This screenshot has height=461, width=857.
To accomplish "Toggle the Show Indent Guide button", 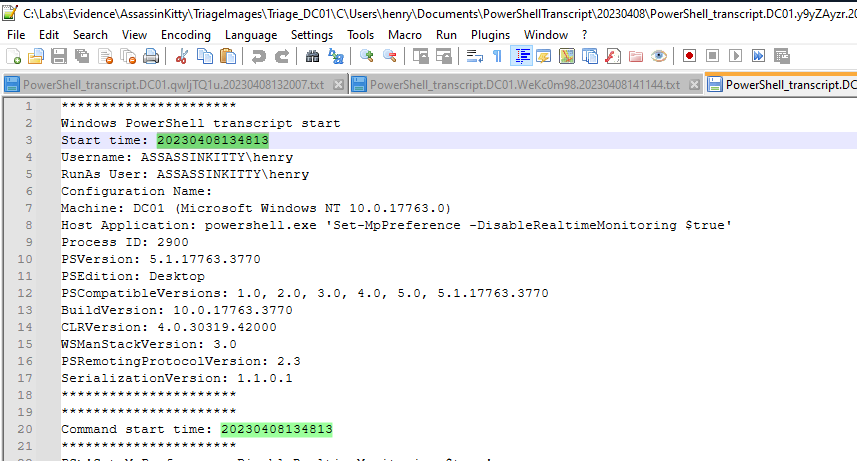I will (521, 56).
